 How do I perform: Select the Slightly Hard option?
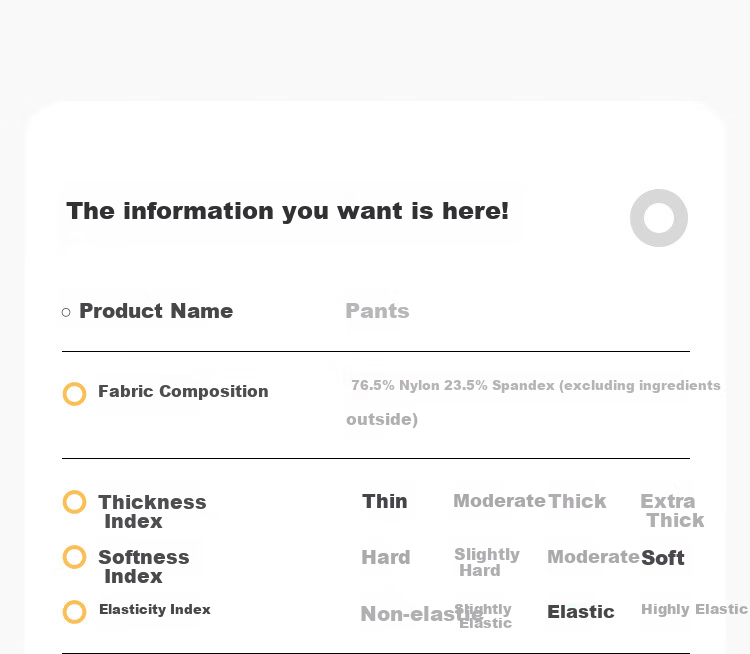point(486,562)
